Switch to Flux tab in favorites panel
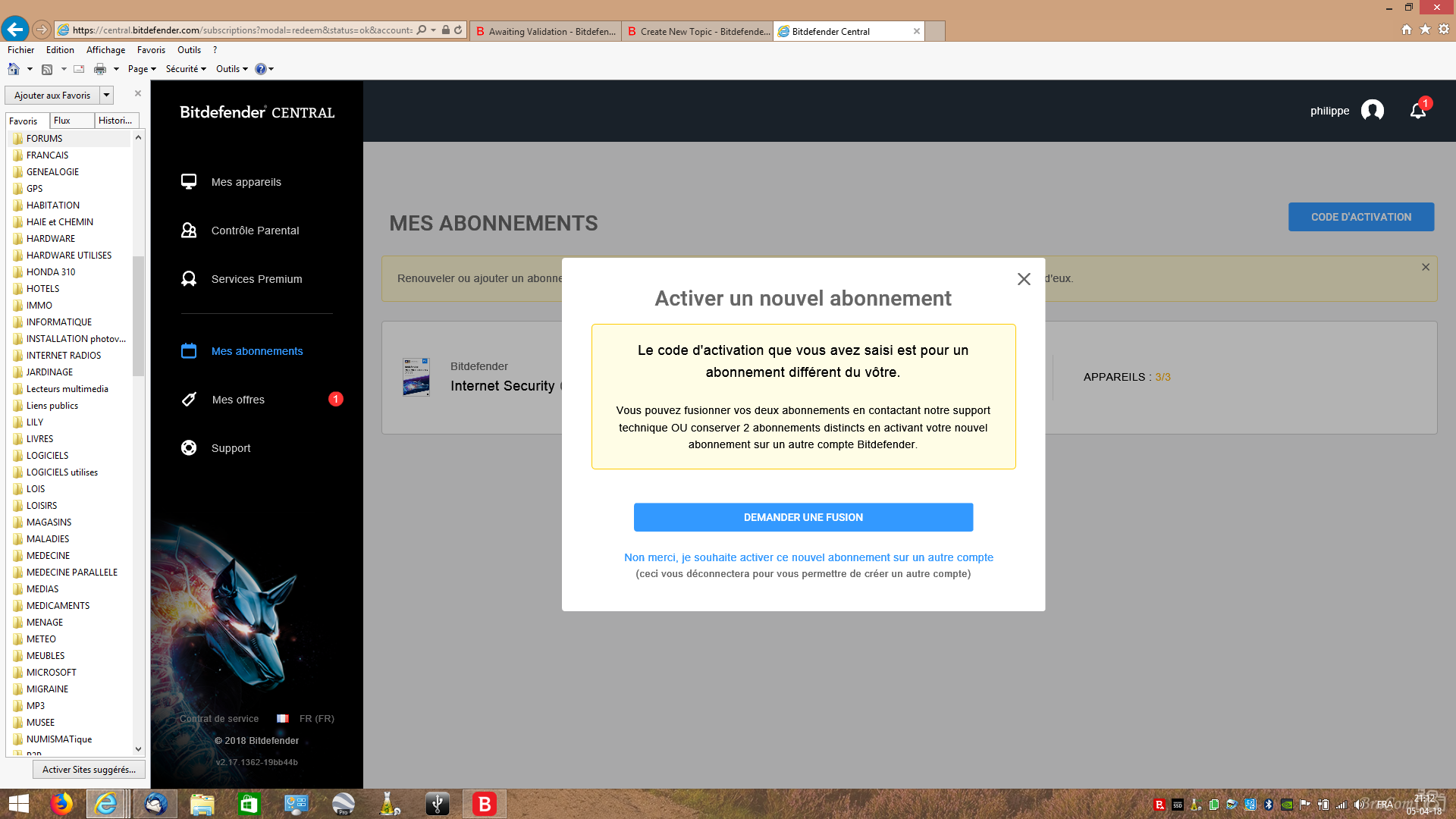This screenshot has width=1456, height=819. point(72,121)
